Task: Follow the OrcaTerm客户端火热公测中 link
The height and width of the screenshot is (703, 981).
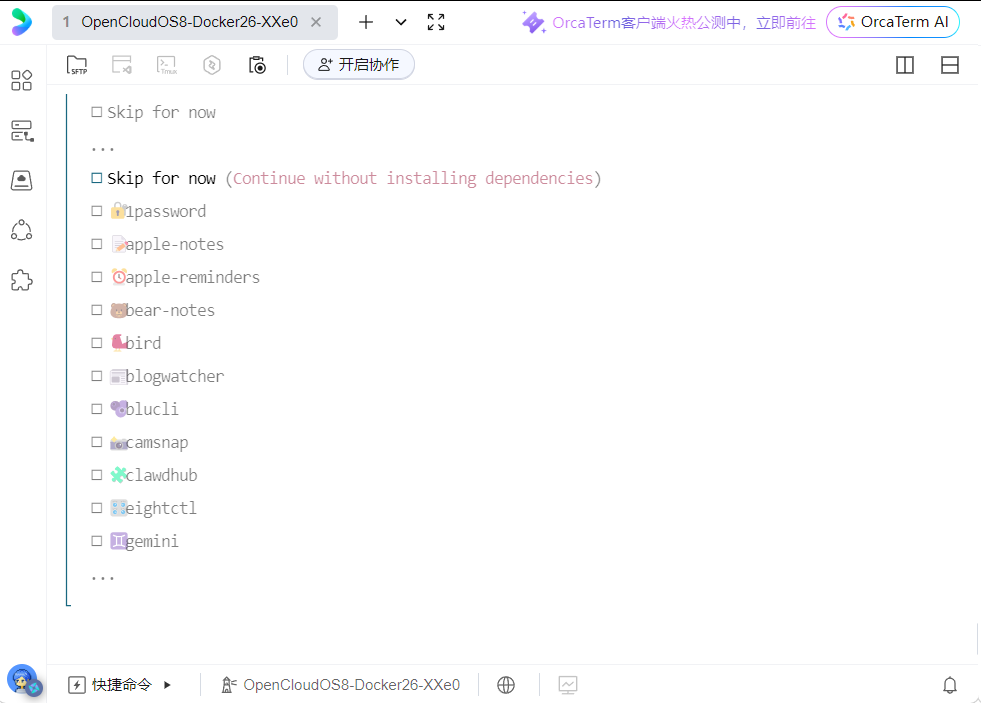Action: point(684,23)
